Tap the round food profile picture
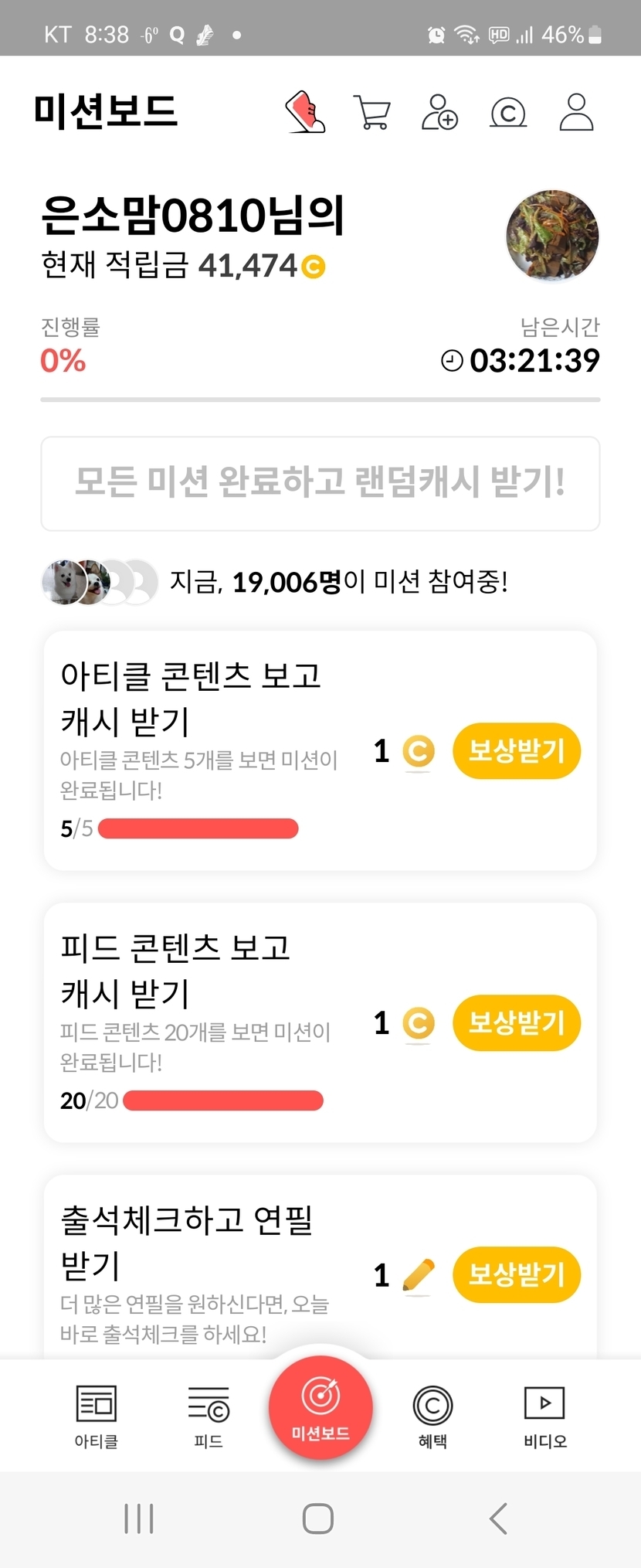Image resolution: width=641 pixels, height=1568 pixels. (x=552, y=236)
